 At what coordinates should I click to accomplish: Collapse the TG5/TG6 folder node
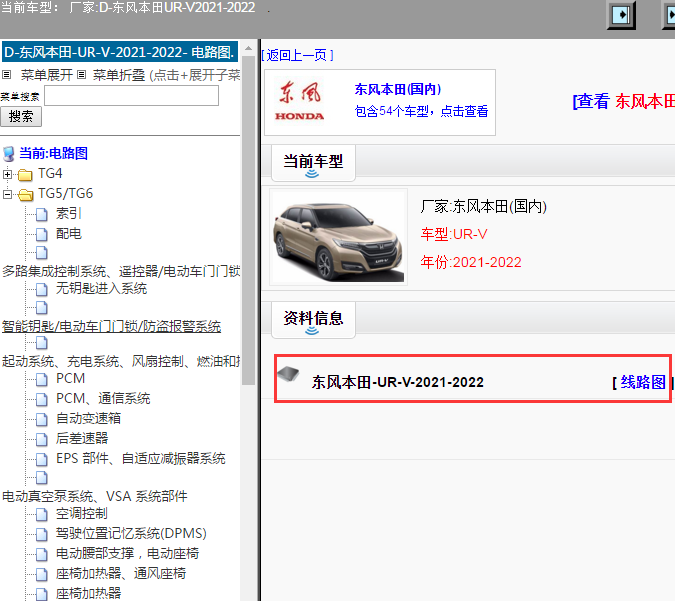[x=7, y=195]
